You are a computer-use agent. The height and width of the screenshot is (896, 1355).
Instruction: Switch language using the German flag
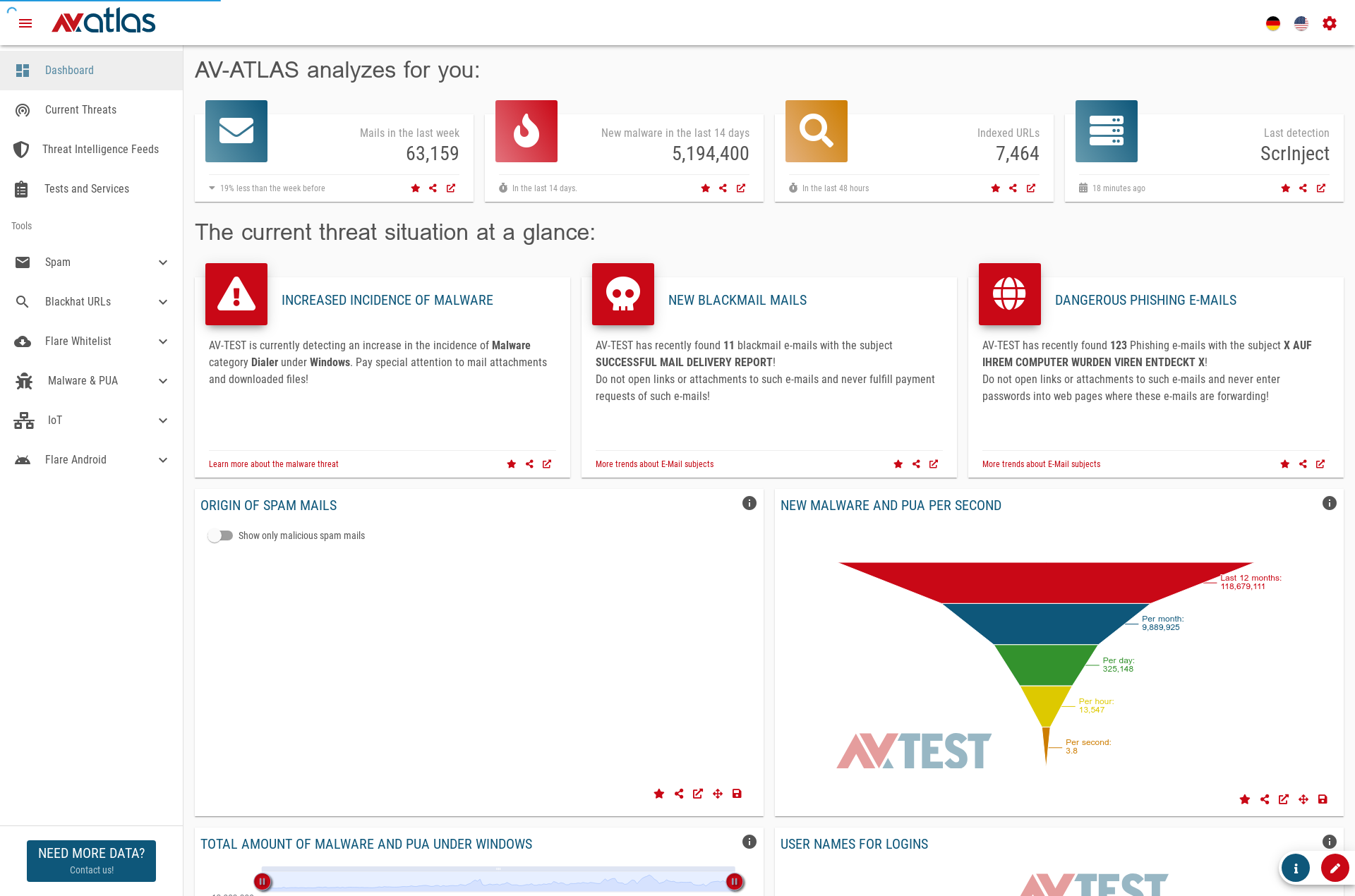(x=1272, y=23)
